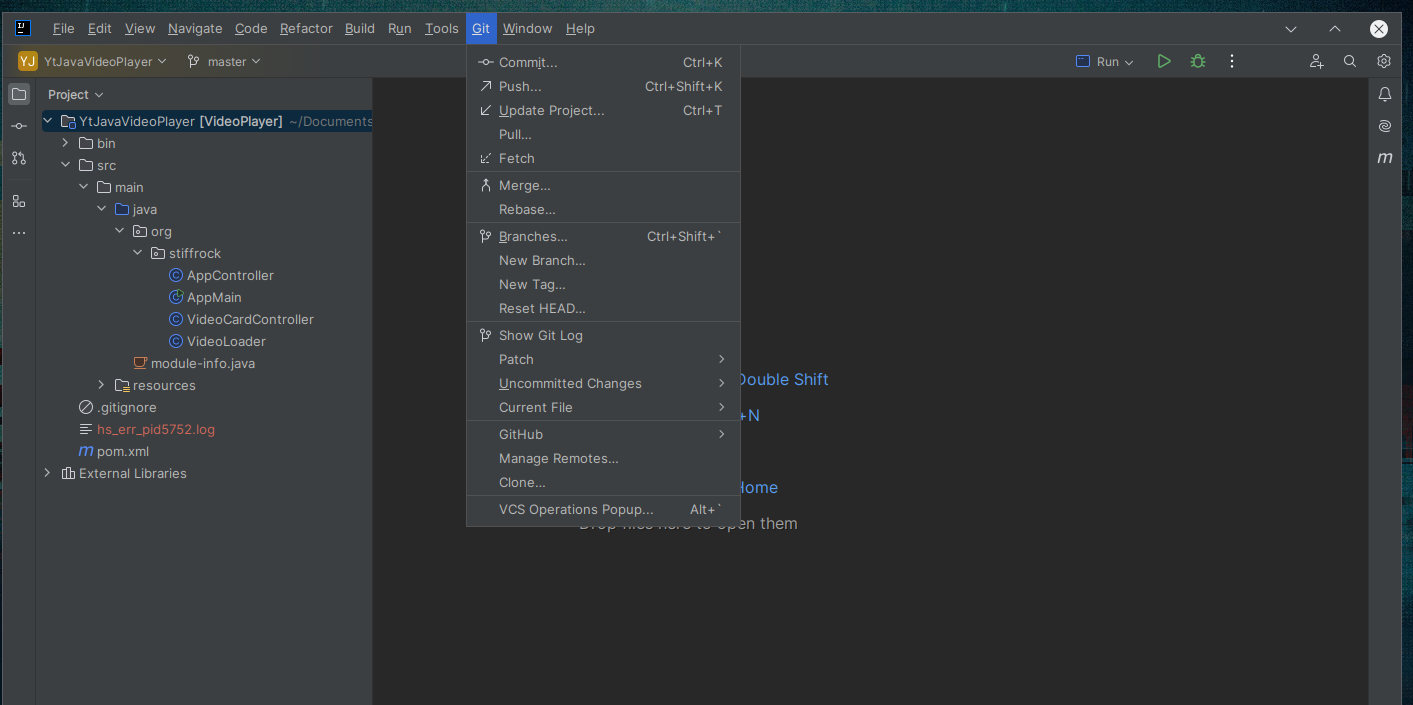
Task: Open the Commit tool window icon
Action: pos(19,126)
